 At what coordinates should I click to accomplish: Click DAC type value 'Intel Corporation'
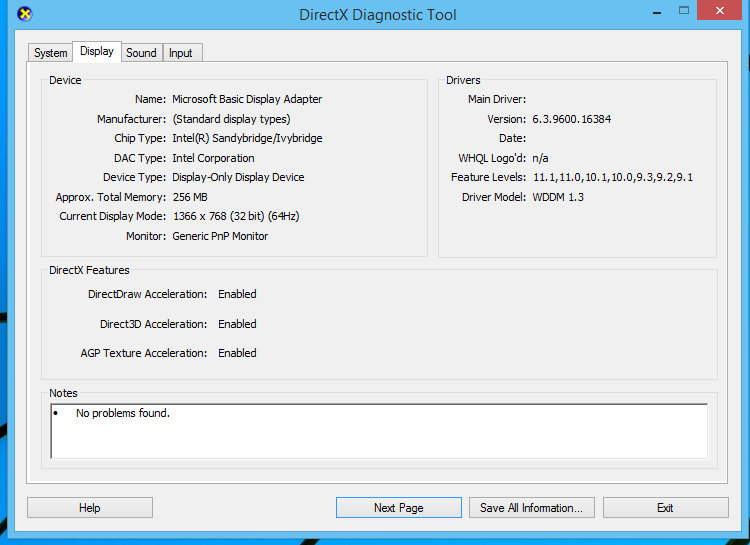[213, 158]
